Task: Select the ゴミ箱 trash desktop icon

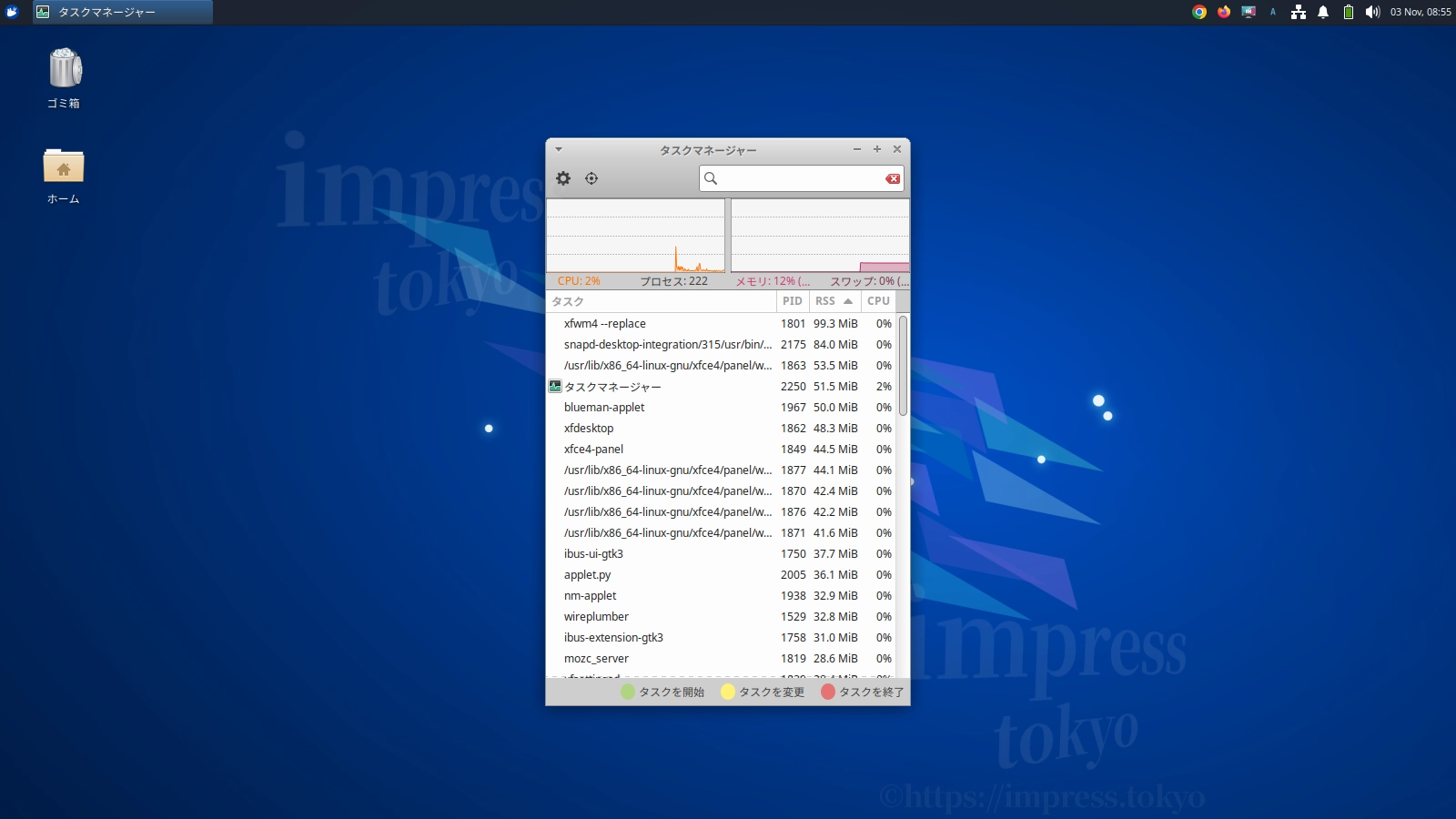Action: click(64, 78)
